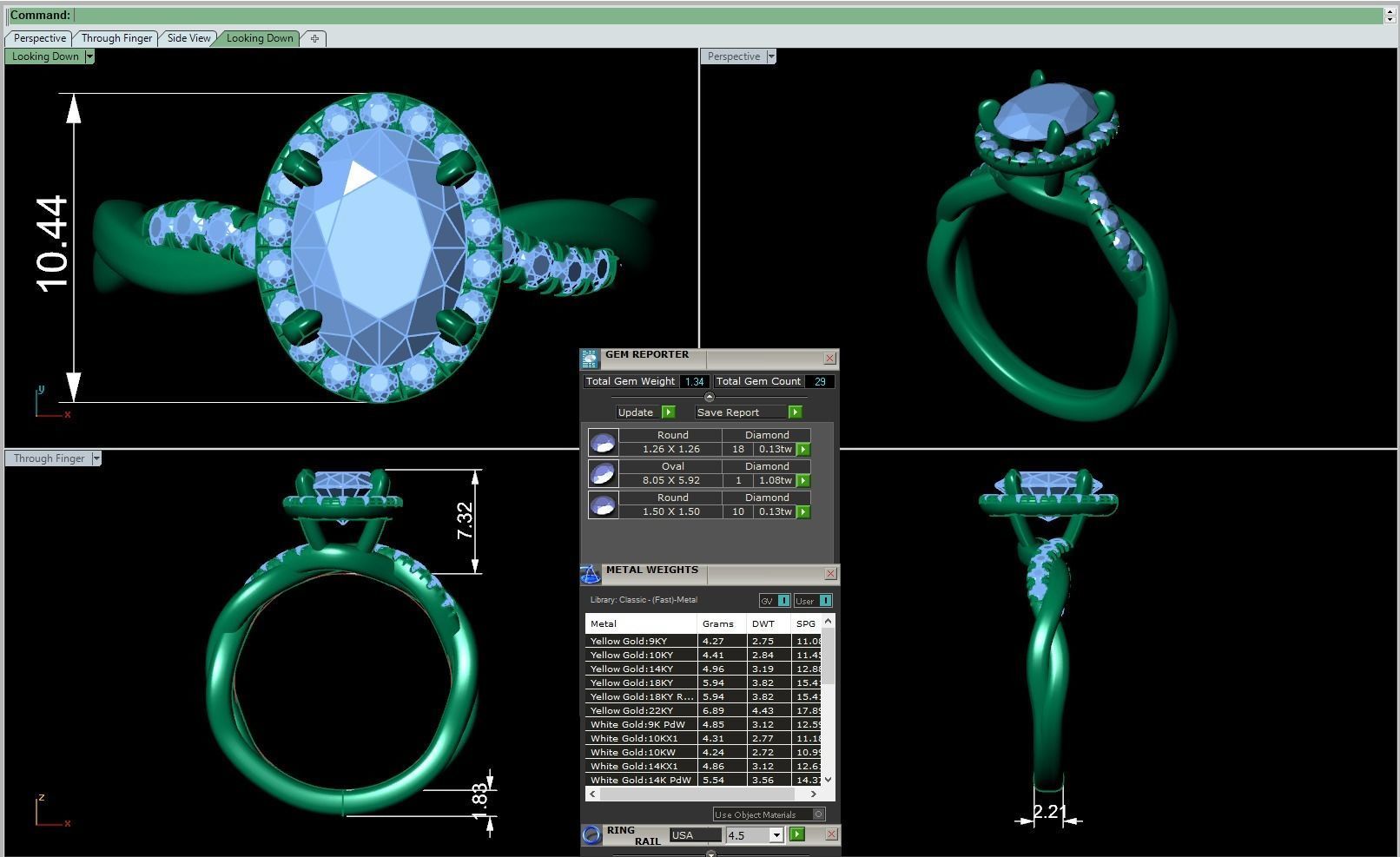The image size is (1400, 857).
Task: Select the Yellow Gold:14KY row
Action: pyautogui.click(x=703, y=669)
